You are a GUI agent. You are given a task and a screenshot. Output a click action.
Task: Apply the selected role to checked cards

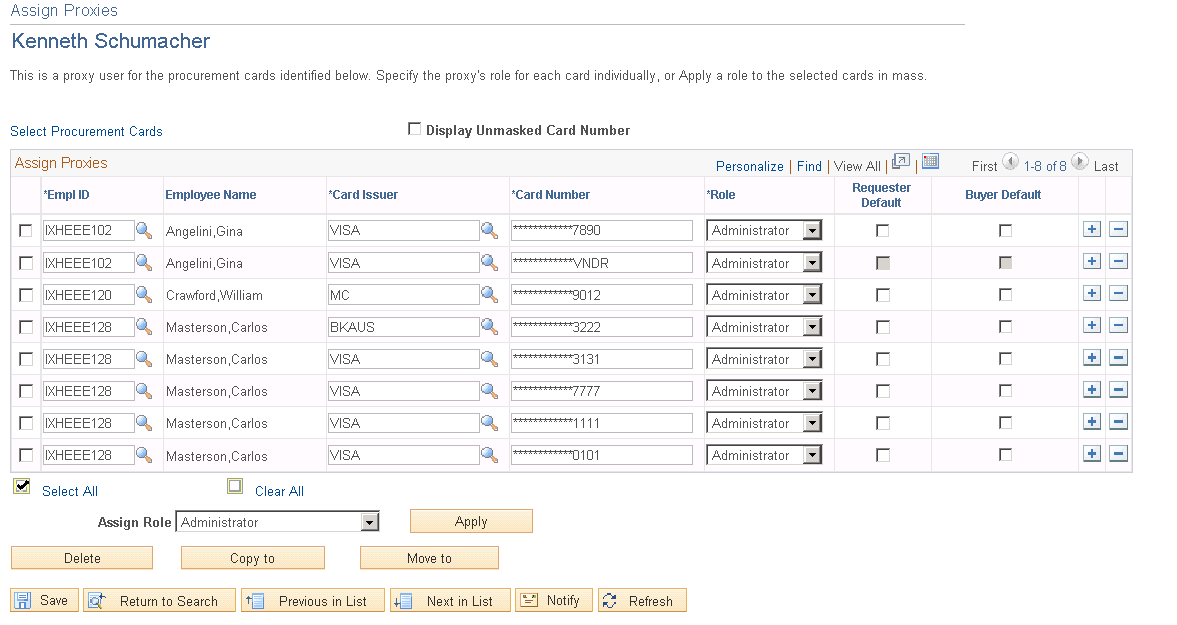coord(470,520)
